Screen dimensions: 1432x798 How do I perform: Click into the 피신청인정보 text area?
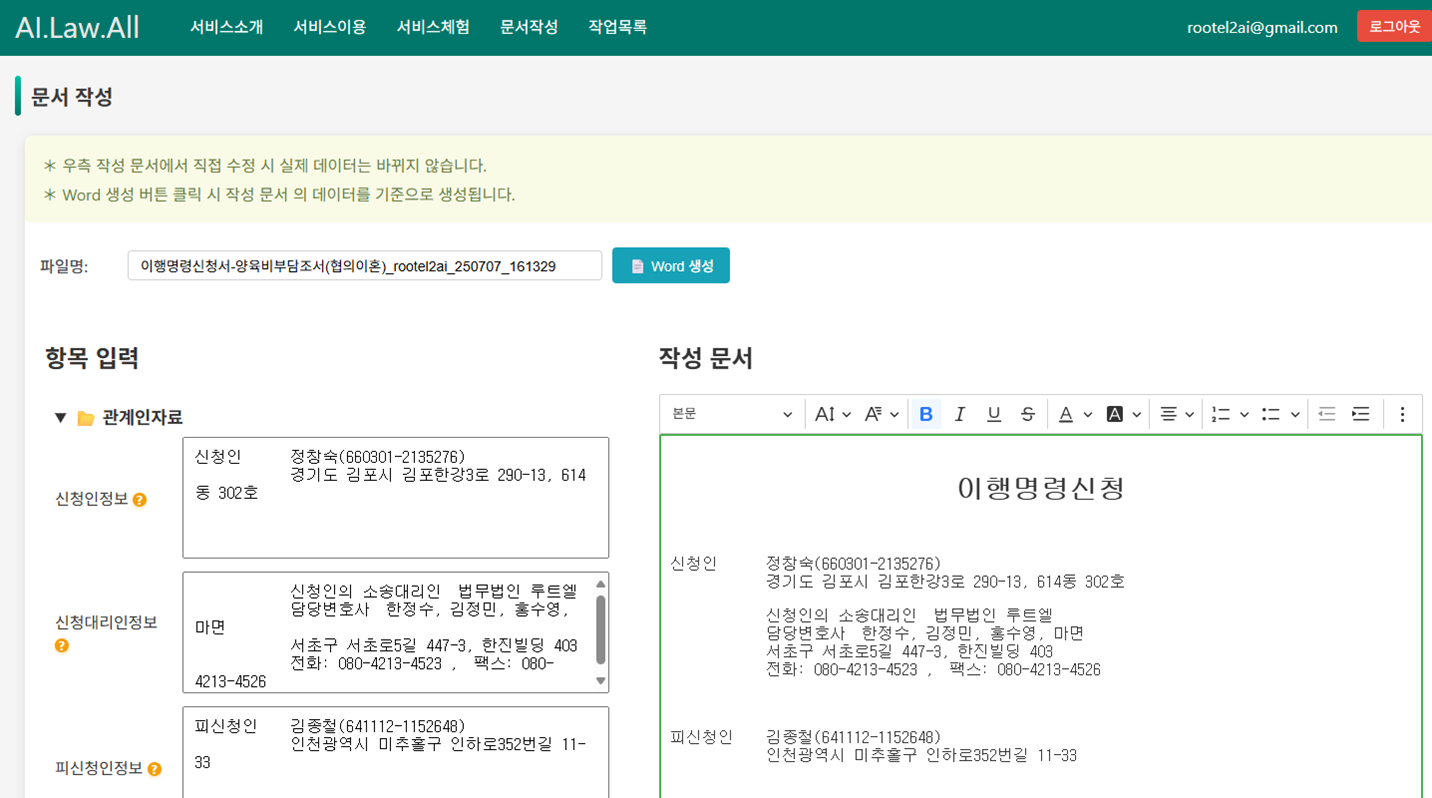pyautogui.click(x=396, y=752)
